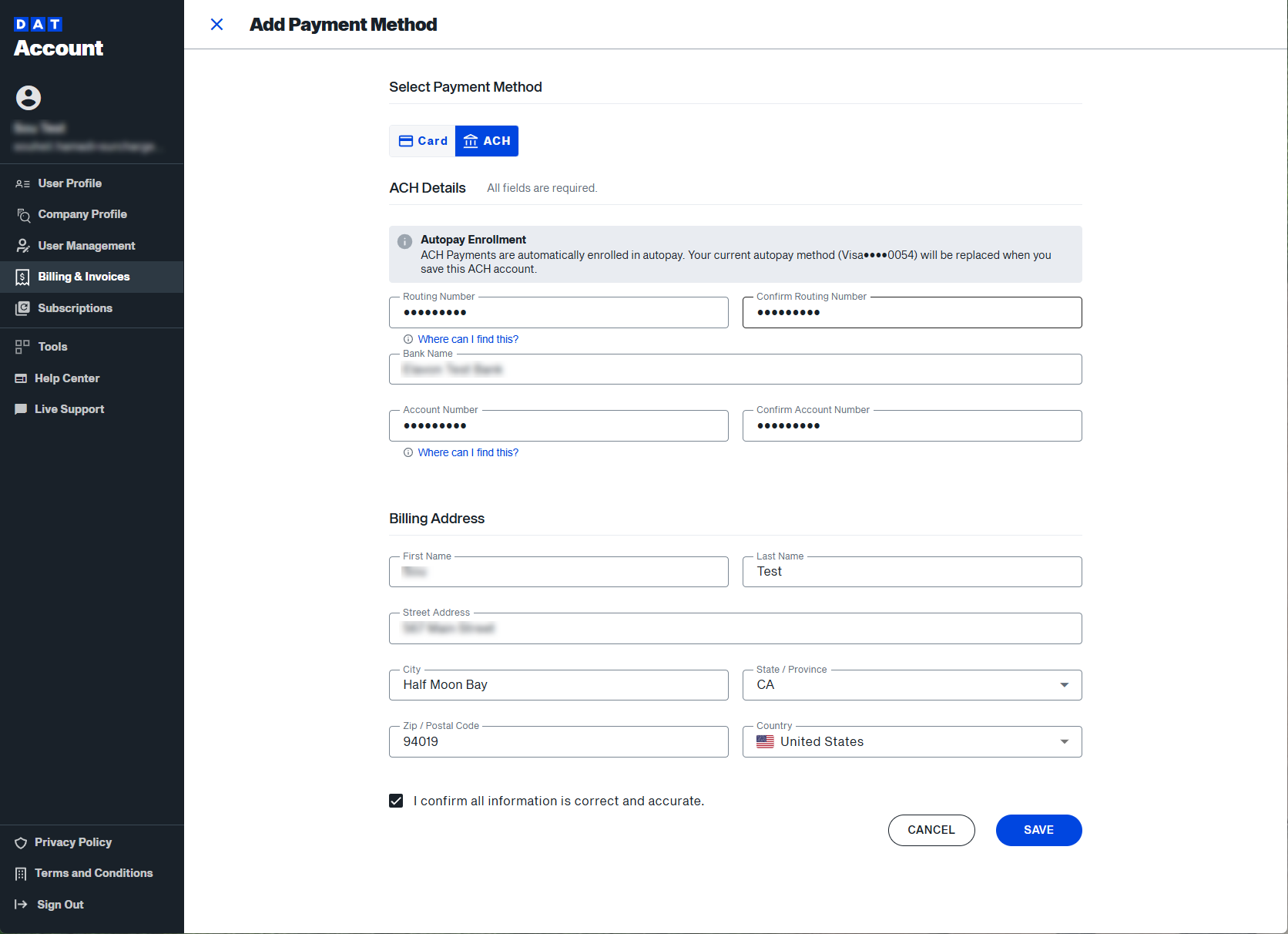The image size is (1288, 934).
Task: Click the Billing & Invoices receipt icon
Action: click(23, 277)
